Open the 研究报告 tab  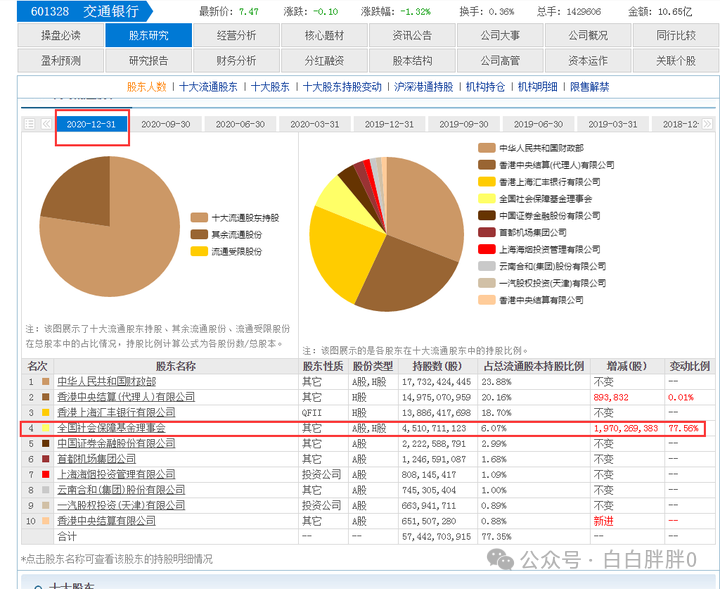coord(148,61)
